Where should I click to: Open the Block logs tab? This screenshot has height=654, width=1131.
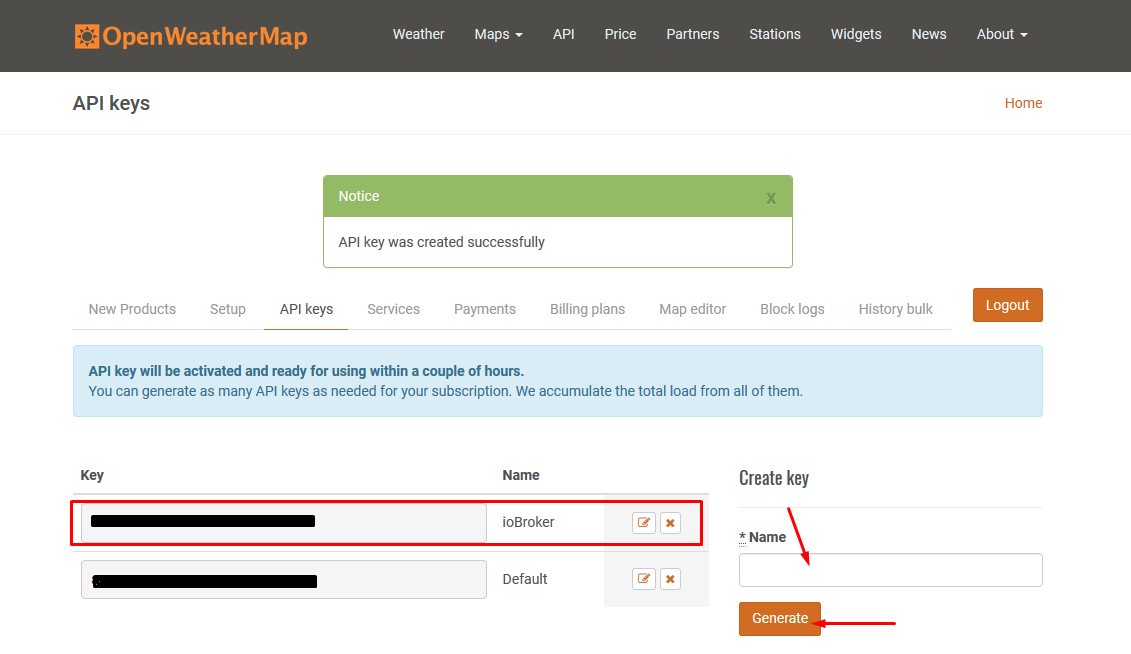[x=792, y=309]
